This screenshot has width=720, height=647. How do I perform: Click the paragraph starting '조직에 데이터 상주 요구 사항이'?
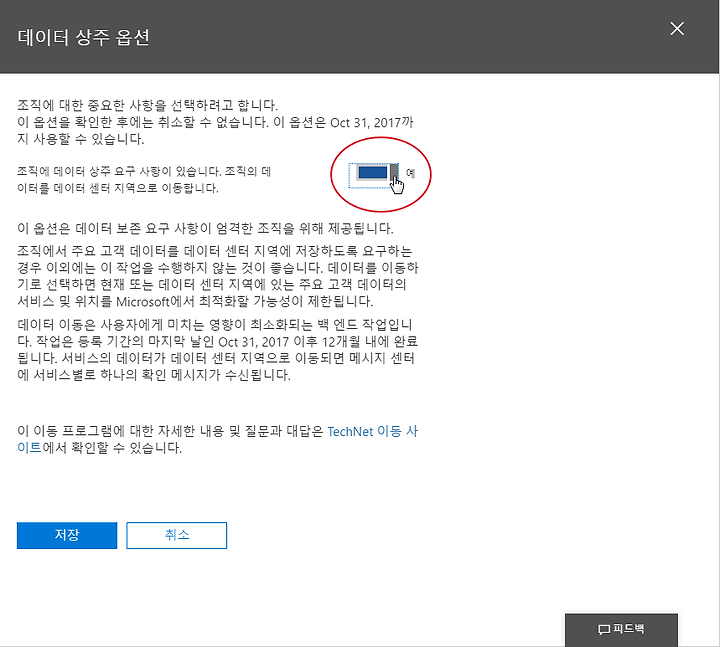click(144, 180)
